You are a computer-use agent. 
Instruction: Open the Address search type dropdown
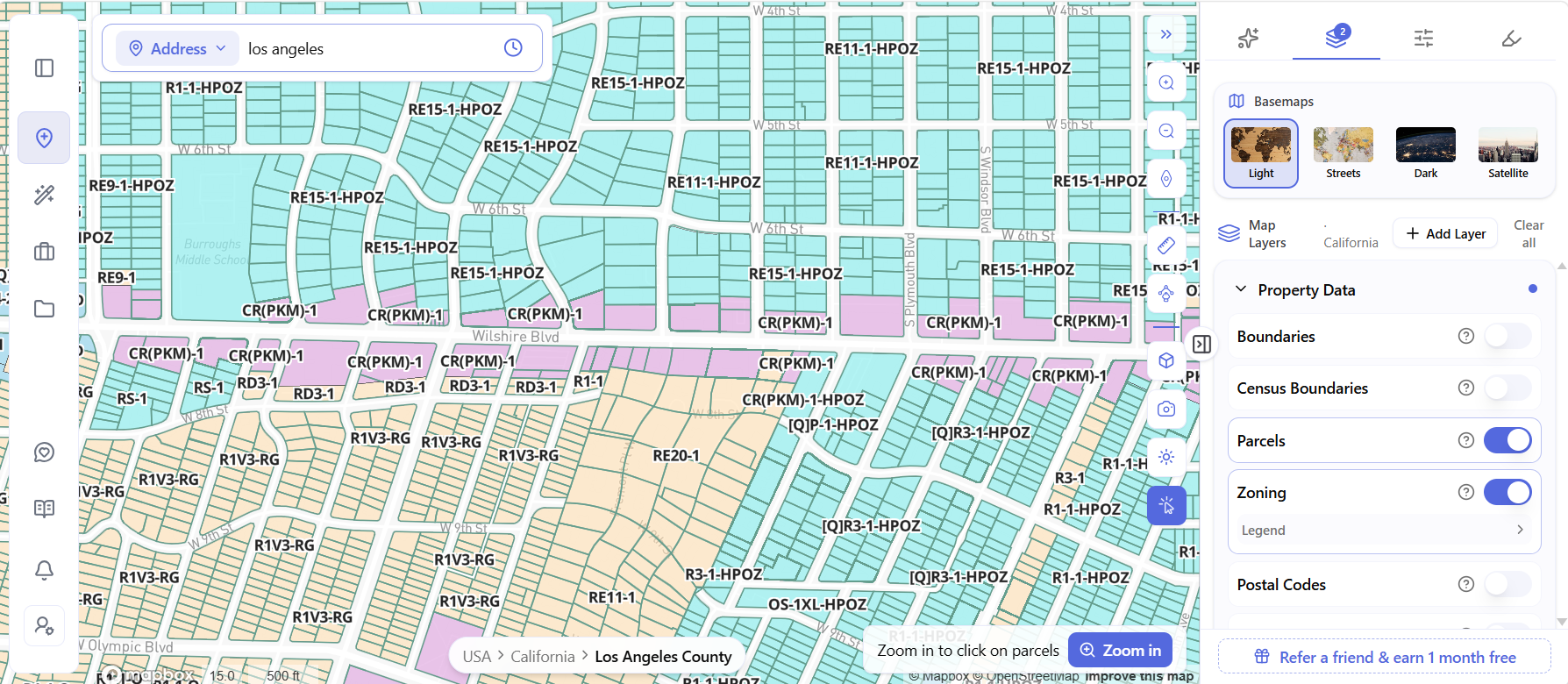(x=176, y=48)
